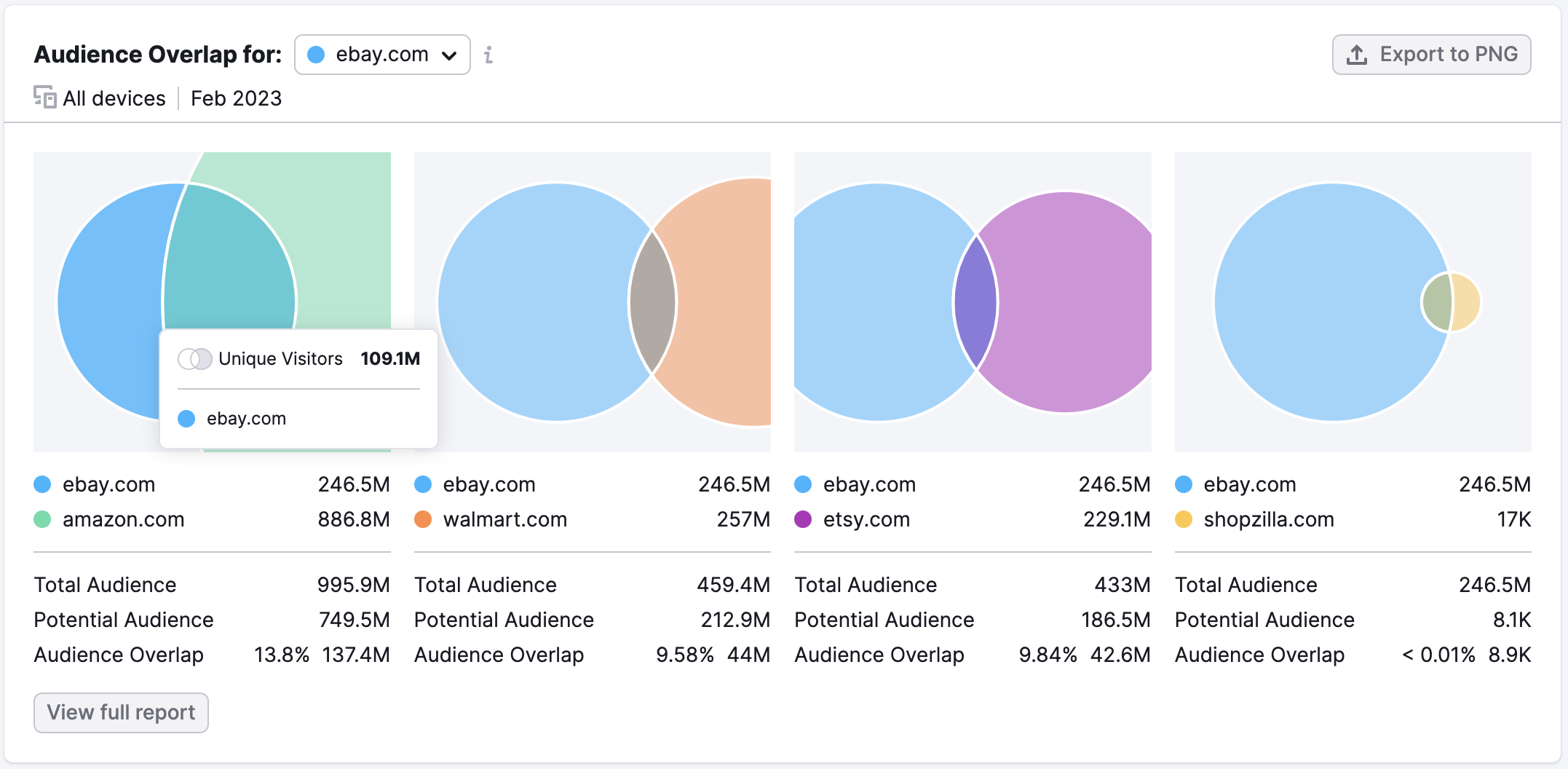The height and width of the screenshot is (769, 1568).
Task: Open the ebay.com domain dropdown
Action: (382, 55)
